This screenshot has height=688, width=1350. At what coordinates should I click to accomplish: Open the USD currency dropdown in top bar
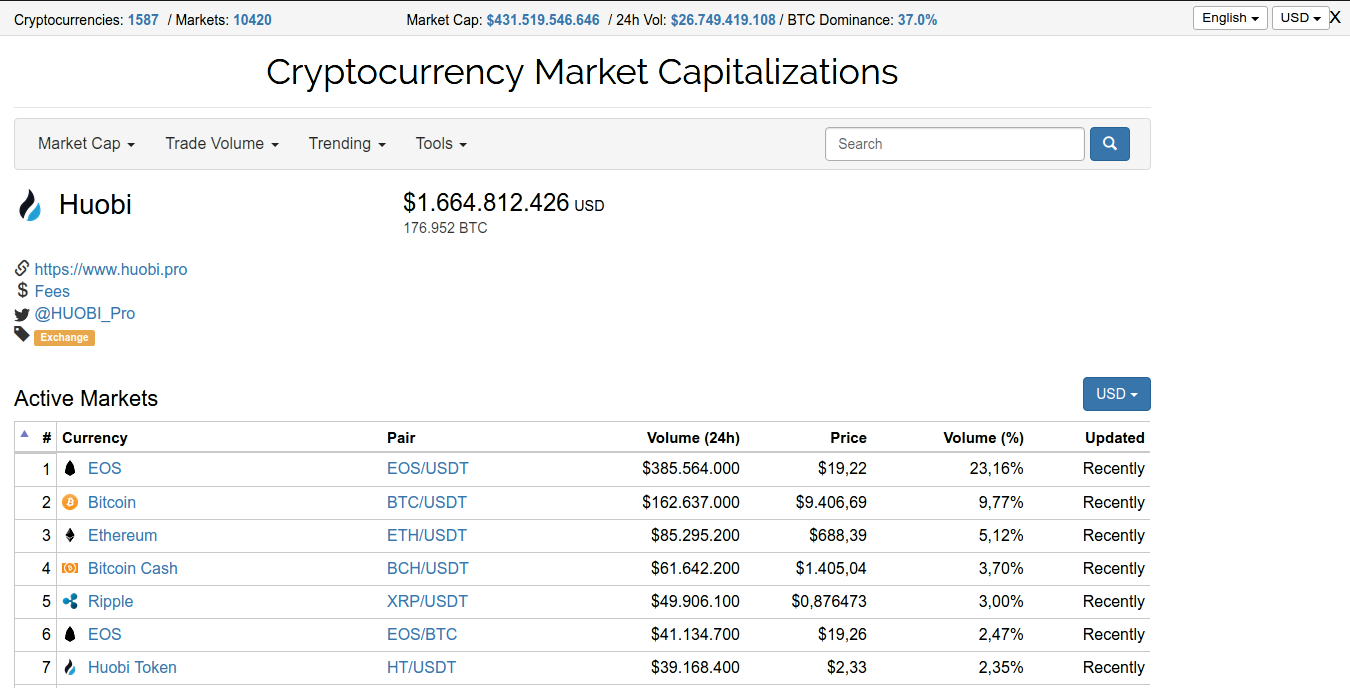click(1300, 18)
